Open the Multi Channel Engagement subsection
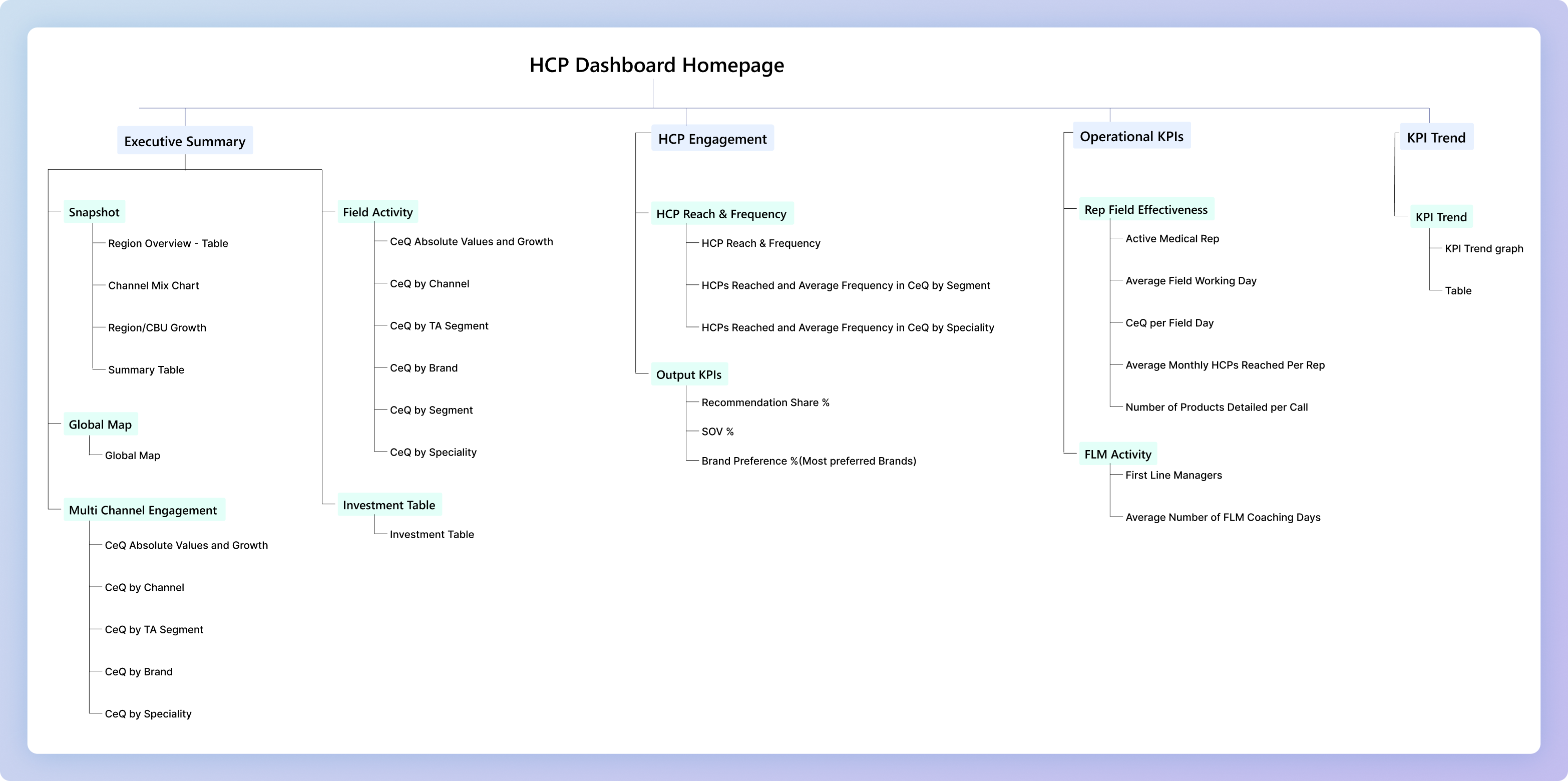The width and height of the screenshot is (1568, 781). coord(143,510)
